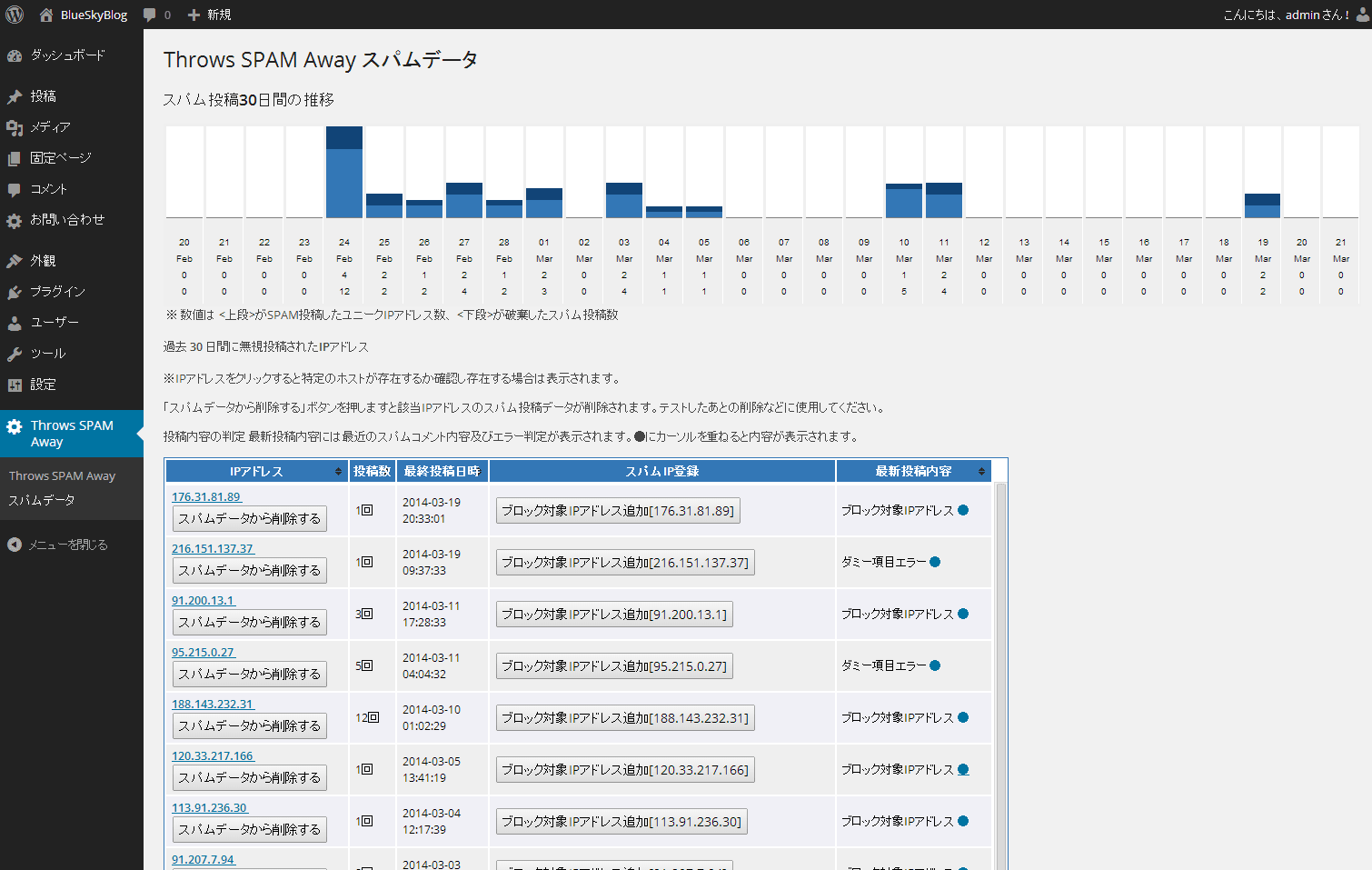1372x870 pixels.
Task: Open the comments bubble in the admin bar
Action: point(150,15)
